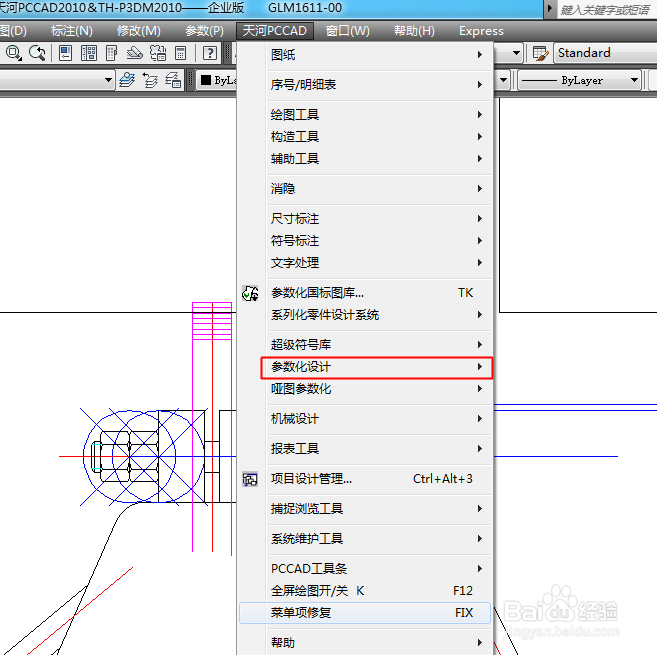
Task: Click the Zoom Window magnifier icon
Action: 14,53
